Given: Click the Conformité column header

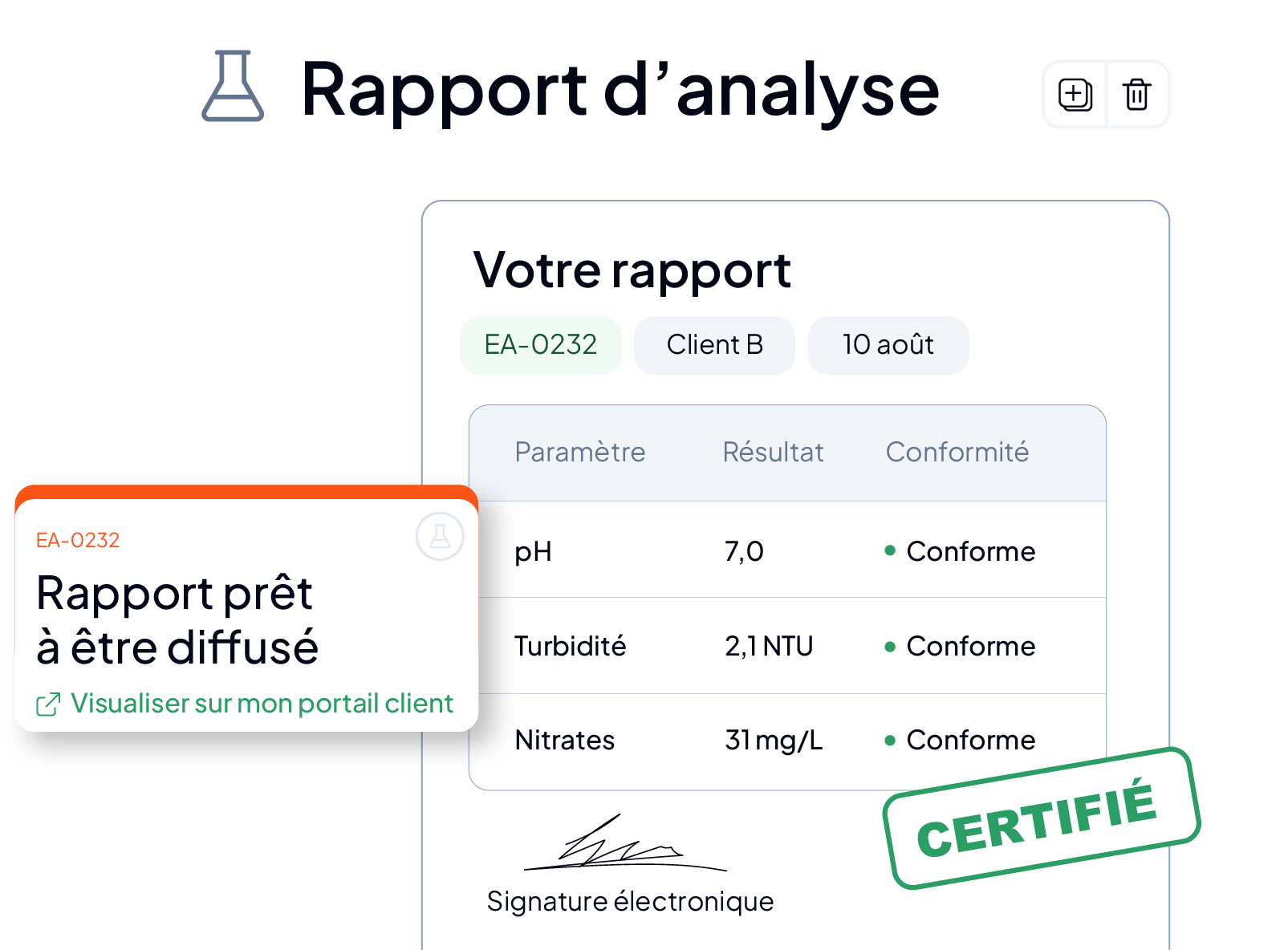Looking at the screenshot, I should (x=957, y=452).
